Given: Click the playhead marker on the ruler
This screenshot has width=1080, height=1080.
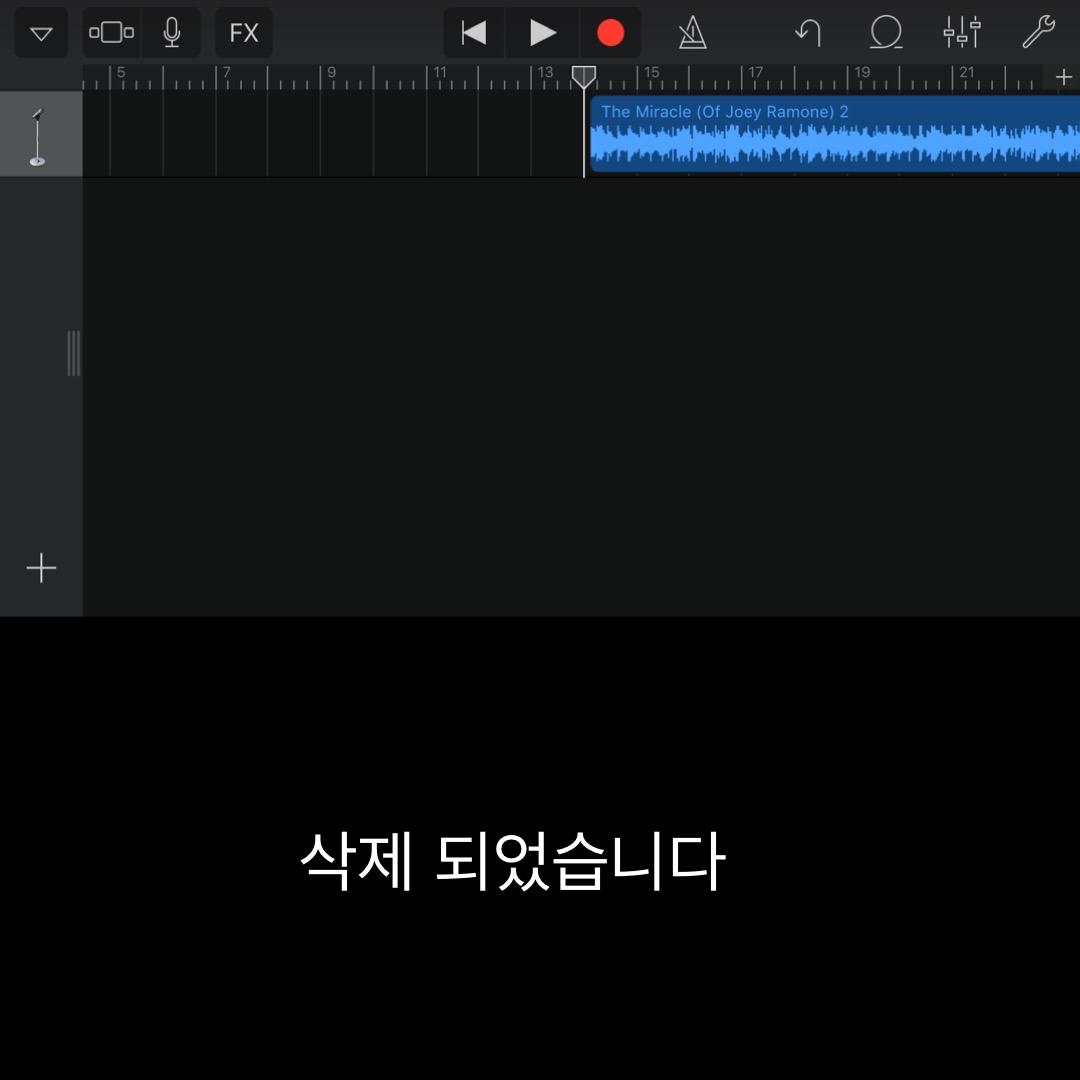Looking at the screenshot, I should pyautogui.click(x=584, y=76).
